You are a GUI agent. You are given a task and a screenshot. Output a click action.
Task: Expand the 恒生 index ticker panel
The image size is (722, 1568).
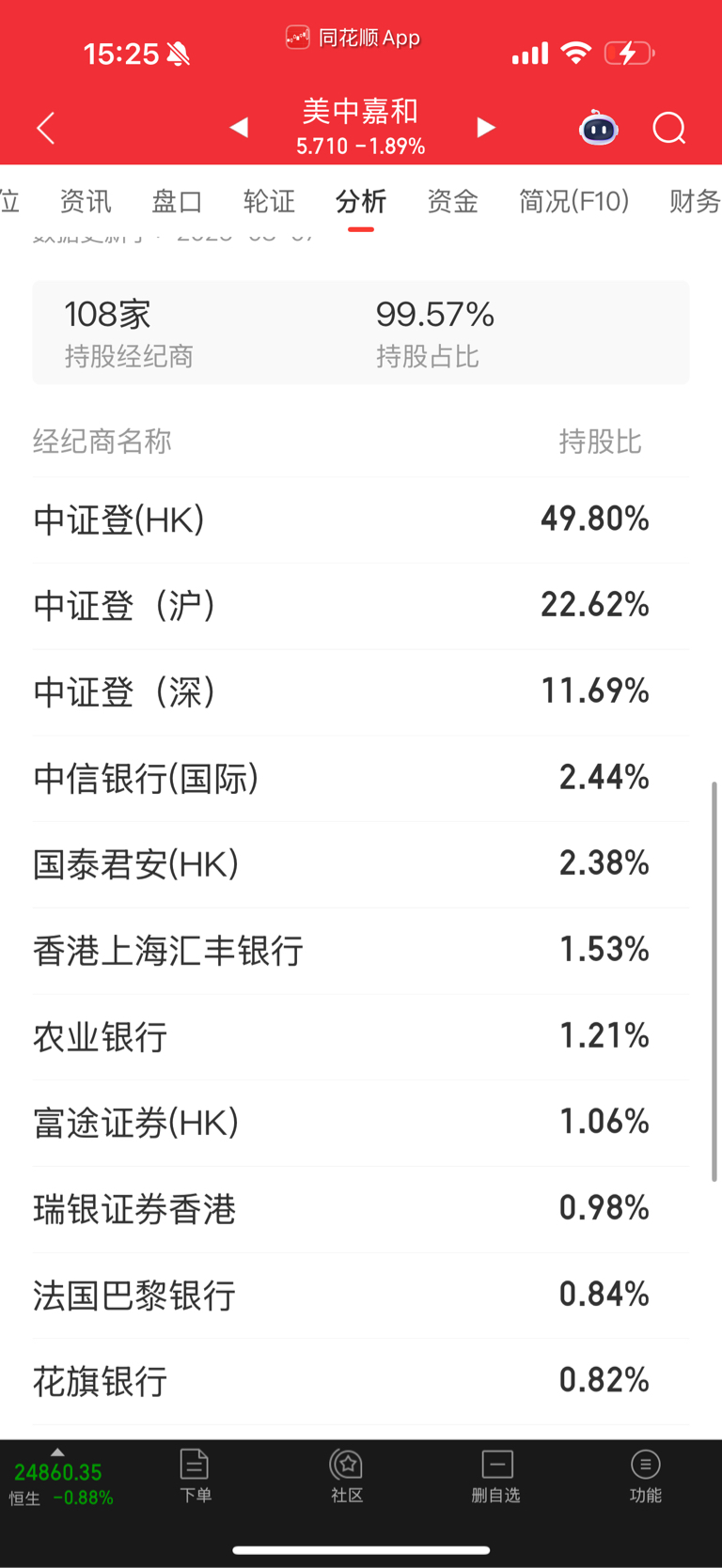(60, 1482)
